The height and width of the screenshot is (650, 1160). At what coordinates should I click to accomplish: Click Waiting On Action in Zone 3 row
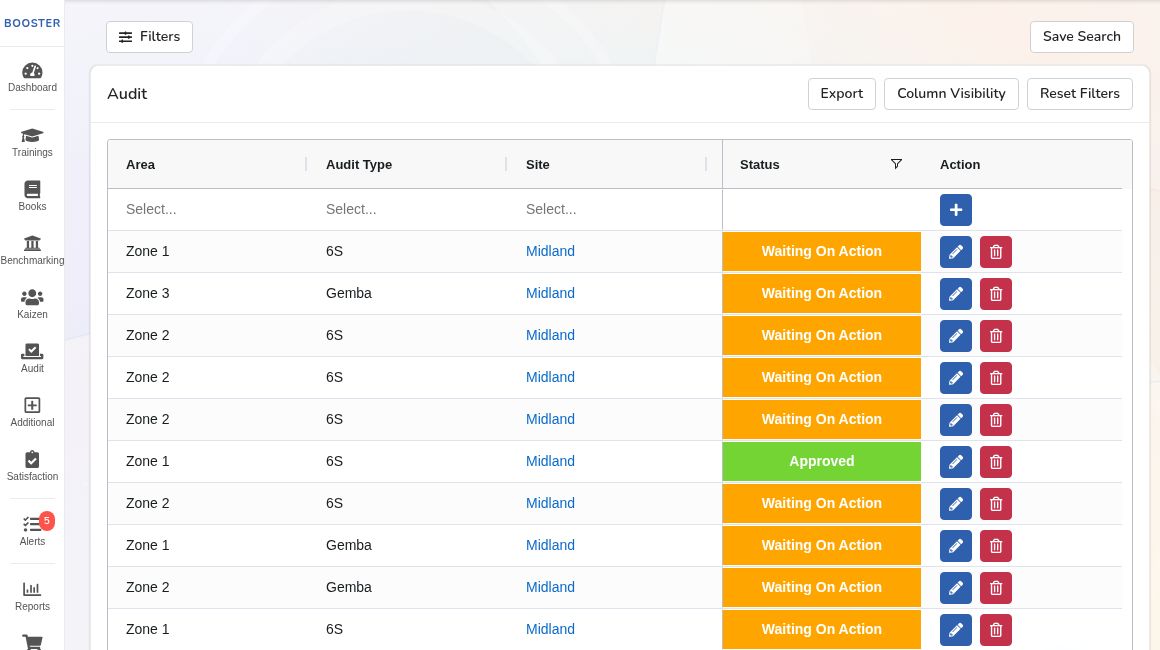click(821, 294)
